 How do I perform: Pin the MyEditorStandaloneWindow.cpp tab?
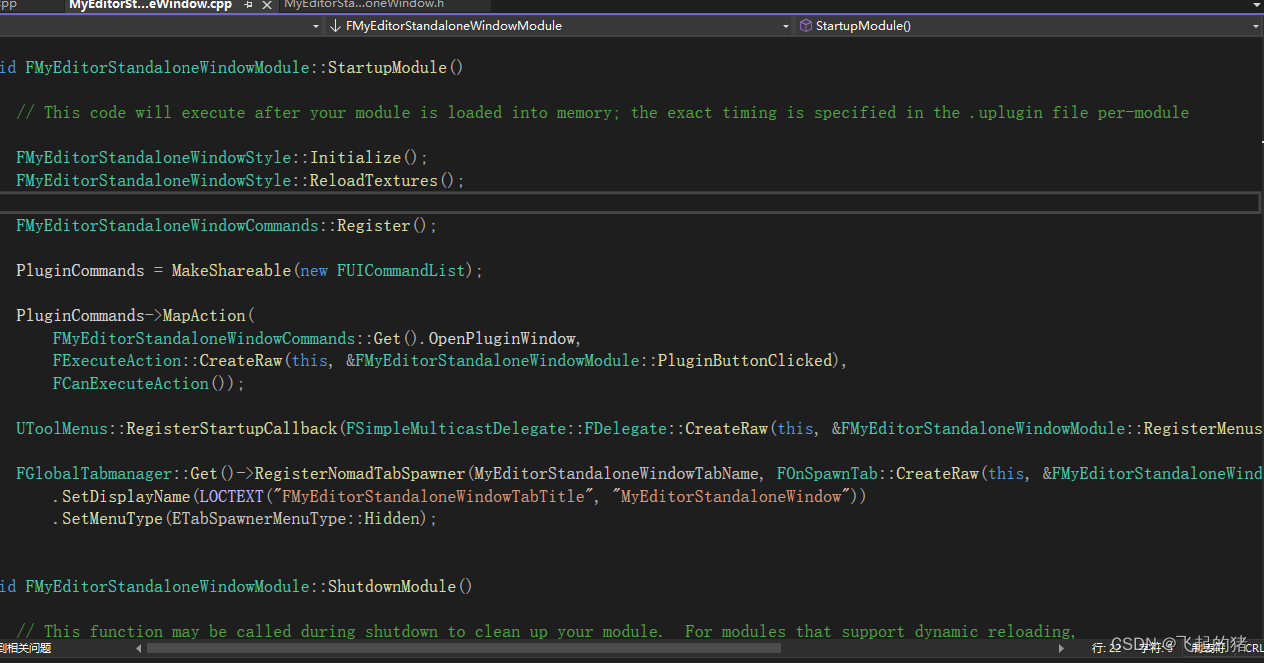(x=249, y=5)
